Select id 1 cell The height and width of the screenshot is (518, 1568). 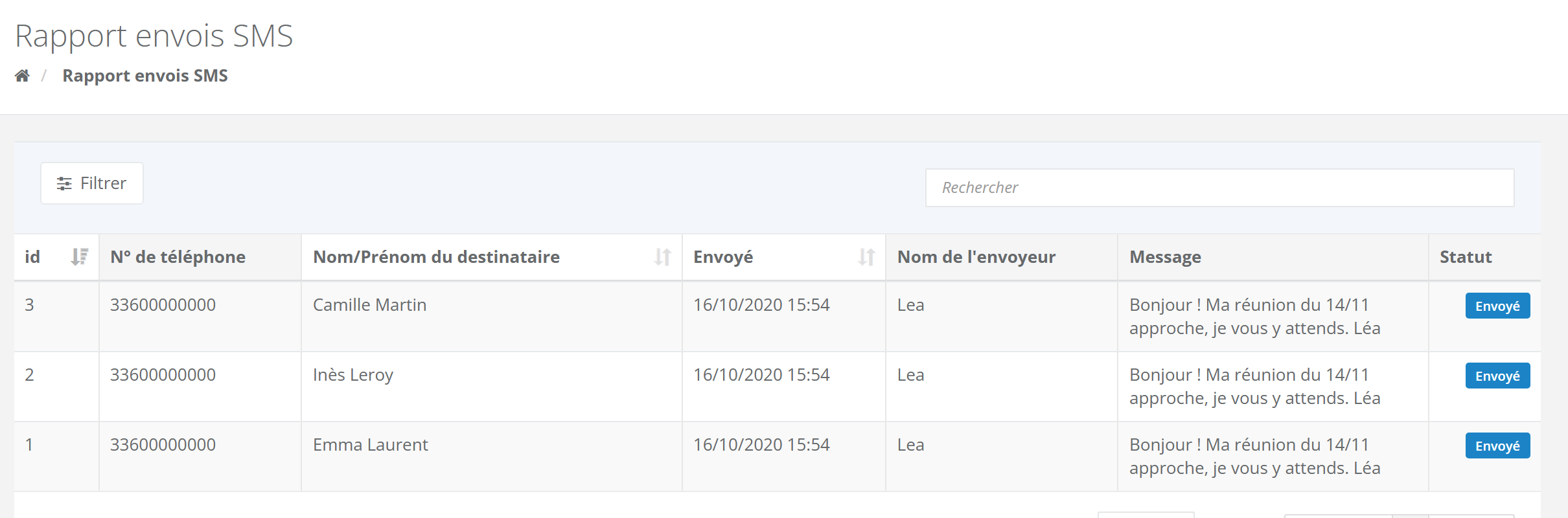56,456
